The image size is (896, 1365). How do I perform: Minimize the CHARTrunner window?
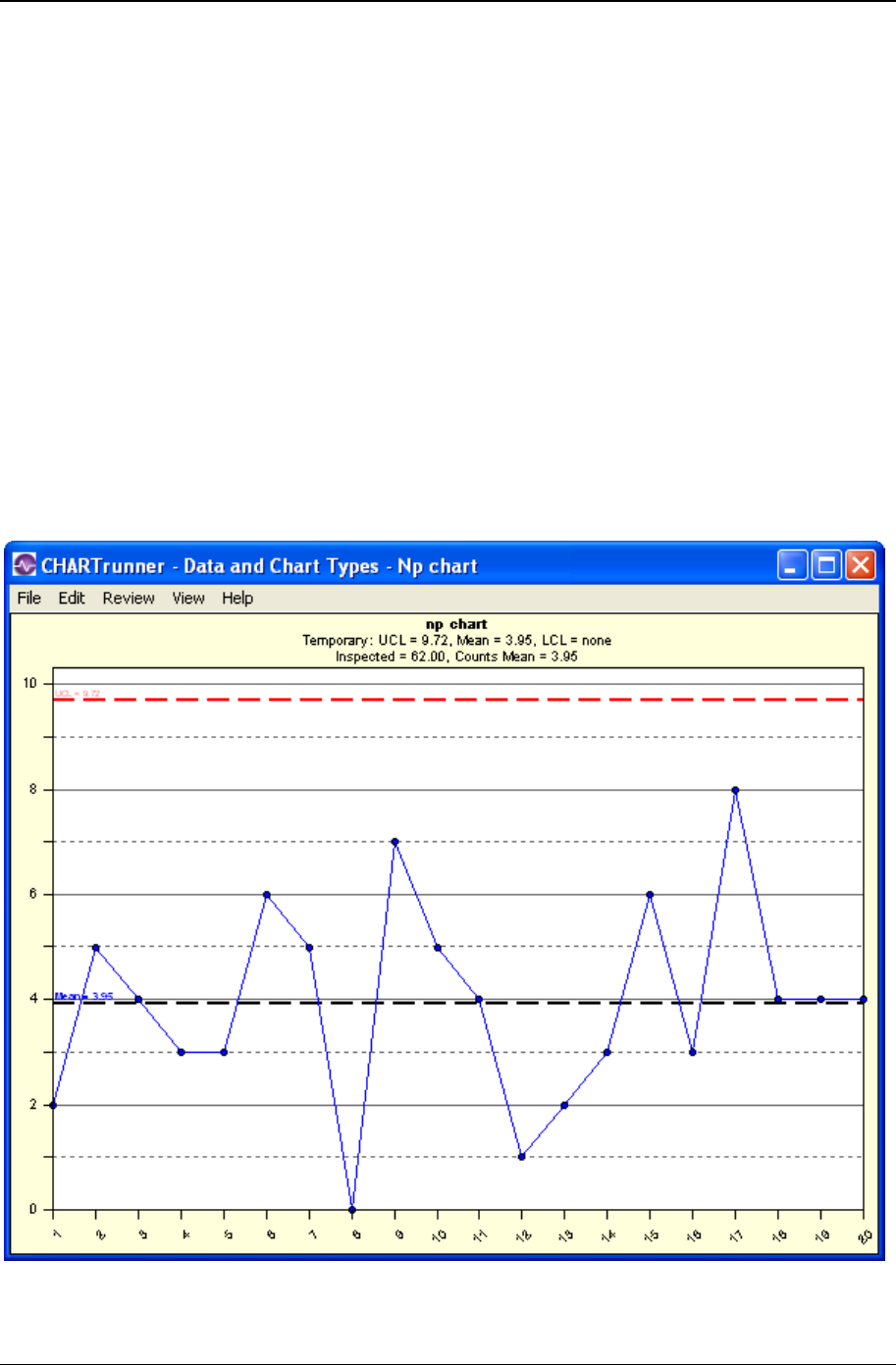click(x=793, y=565)
